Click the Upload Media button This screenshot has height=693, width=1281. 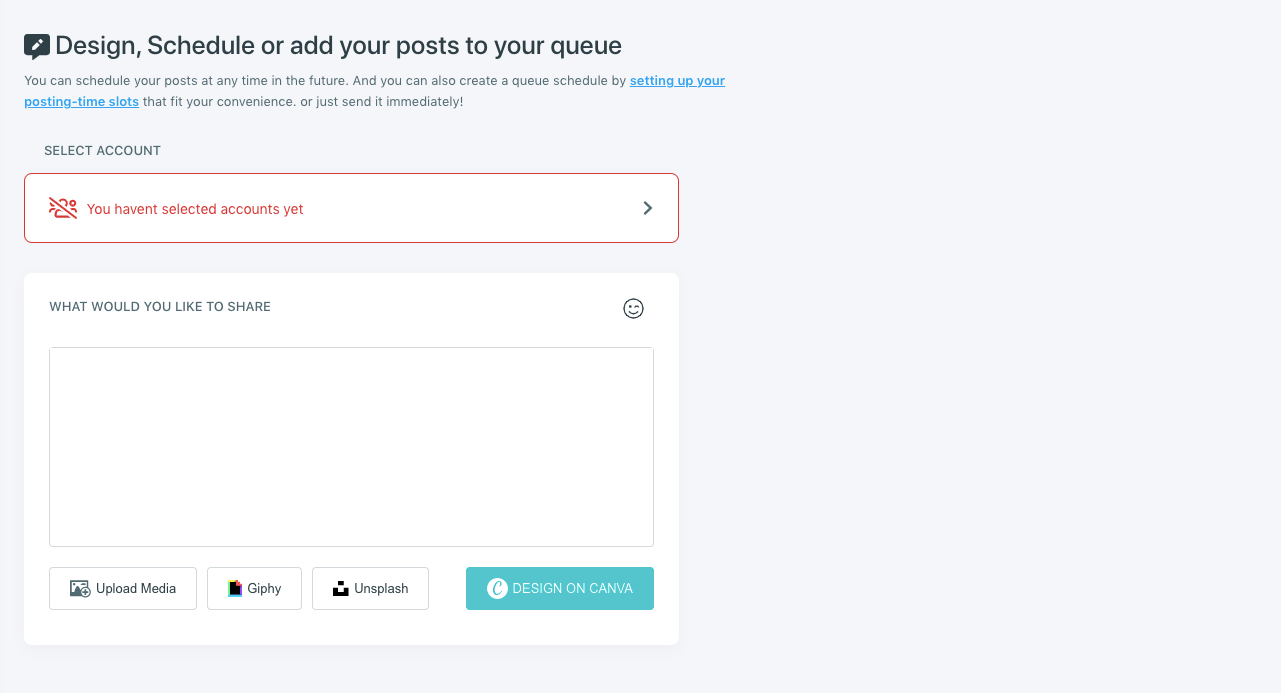pyautogui.click(x=122, y=588)
